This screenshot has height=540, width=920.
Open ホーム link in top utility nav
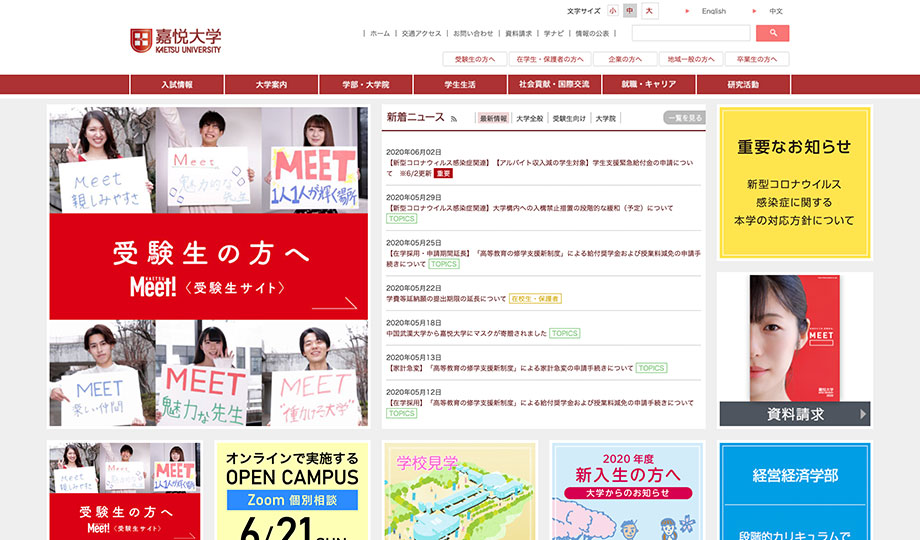point(380,33)
